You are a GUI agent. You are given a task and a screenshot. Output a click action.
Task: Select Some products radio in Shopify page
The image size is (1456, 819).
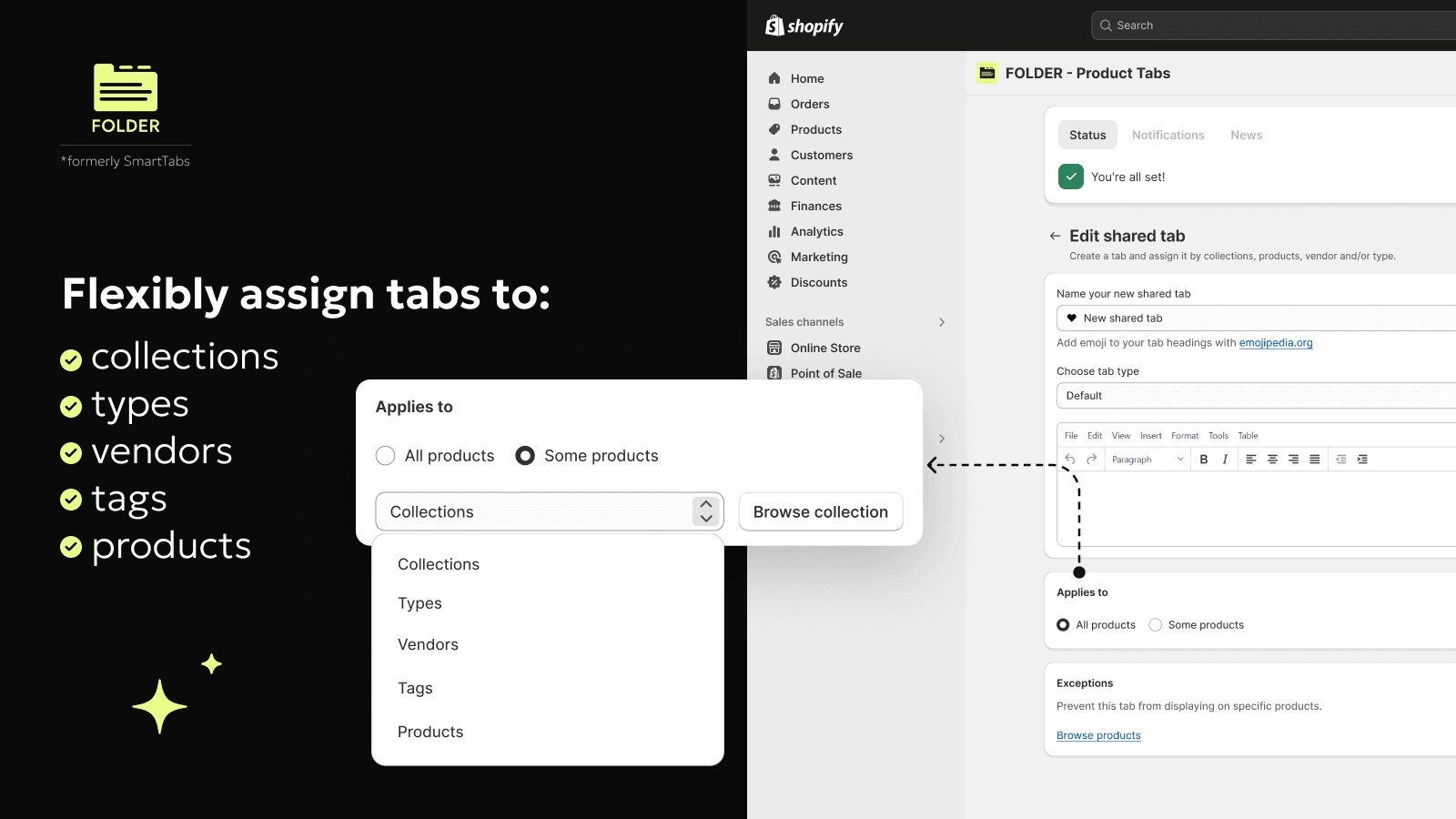point(1156,625)
